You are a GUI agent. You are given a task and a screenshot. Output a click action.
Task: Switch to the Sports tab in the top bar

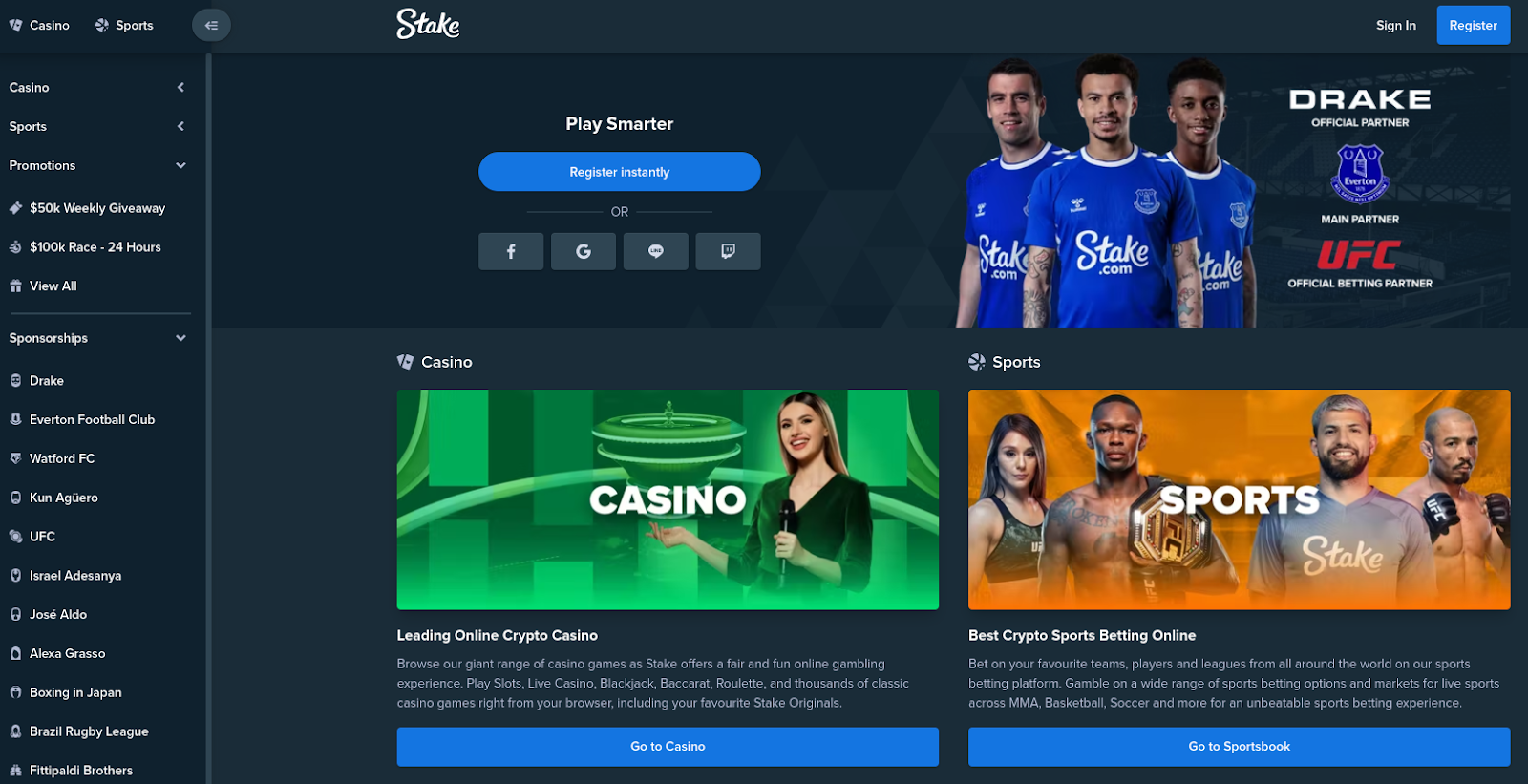click(124, 26)
